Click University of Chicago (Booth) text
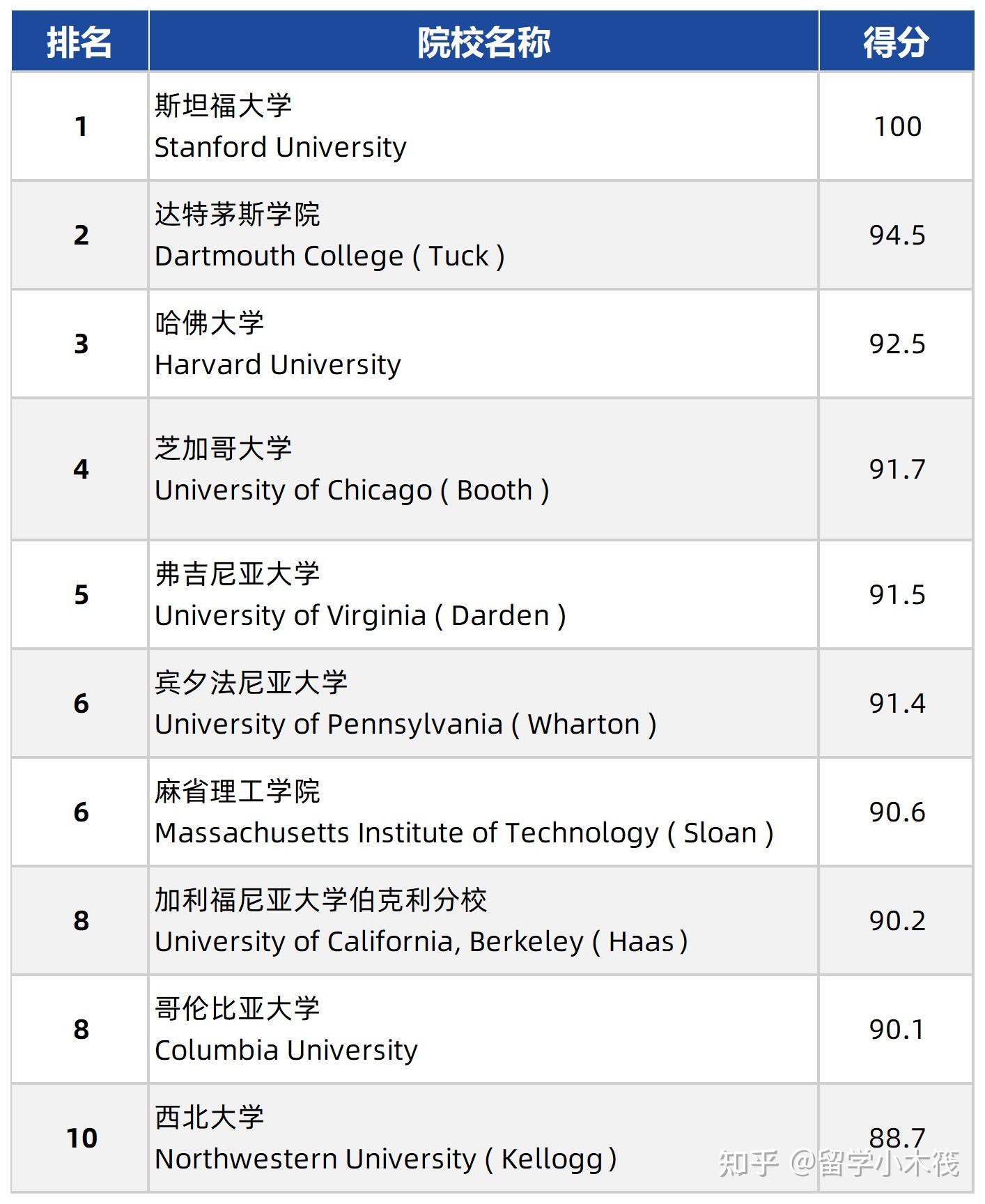Screen dimensions: 985x1204 [352, 491]
